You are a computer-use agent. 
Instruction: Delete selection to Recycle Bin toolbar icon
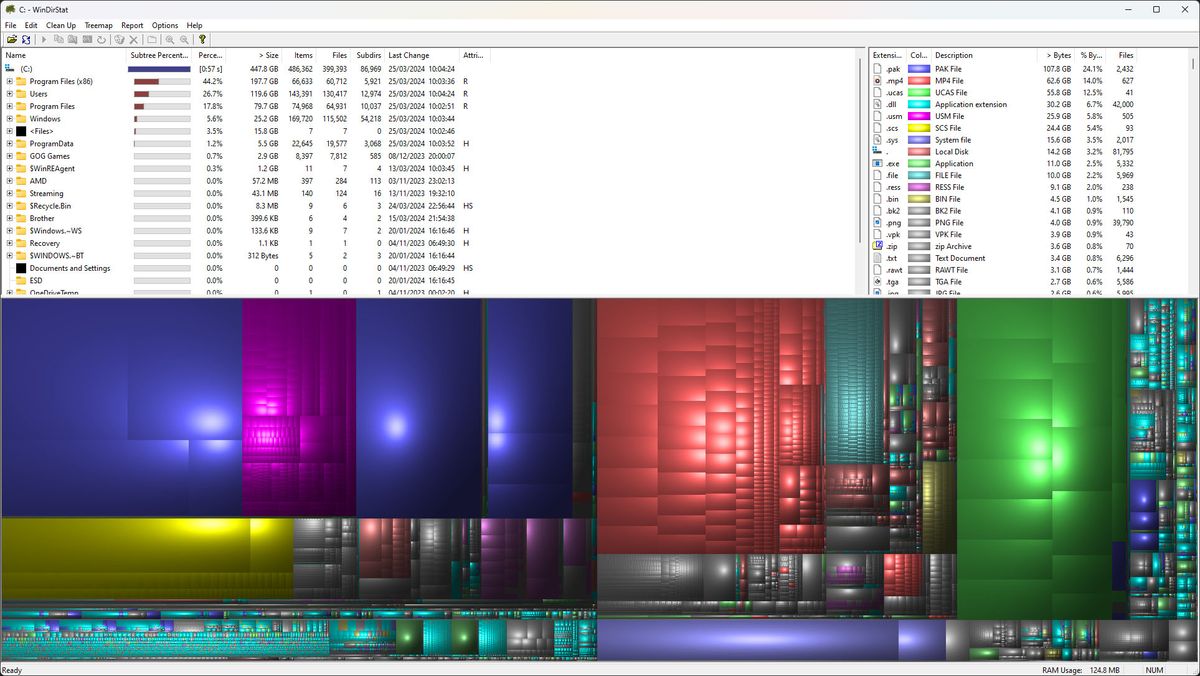[120, 40]
